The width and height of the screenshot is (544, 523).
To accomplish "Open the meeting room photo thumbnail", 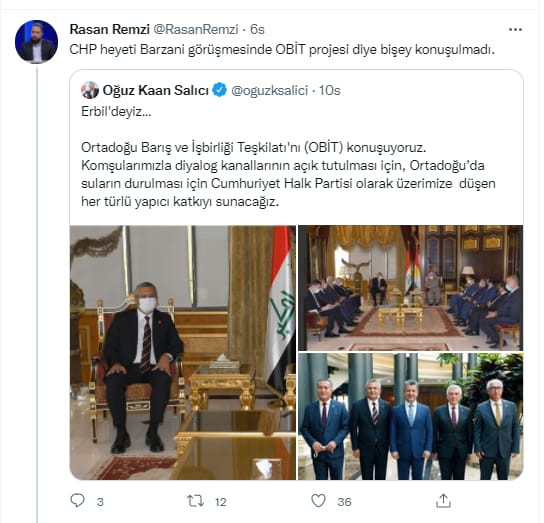I will 410,288.
